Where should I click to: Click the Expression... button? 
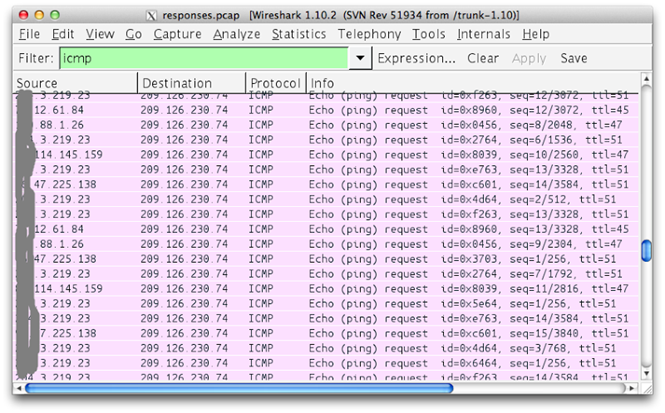coord(416,59)
